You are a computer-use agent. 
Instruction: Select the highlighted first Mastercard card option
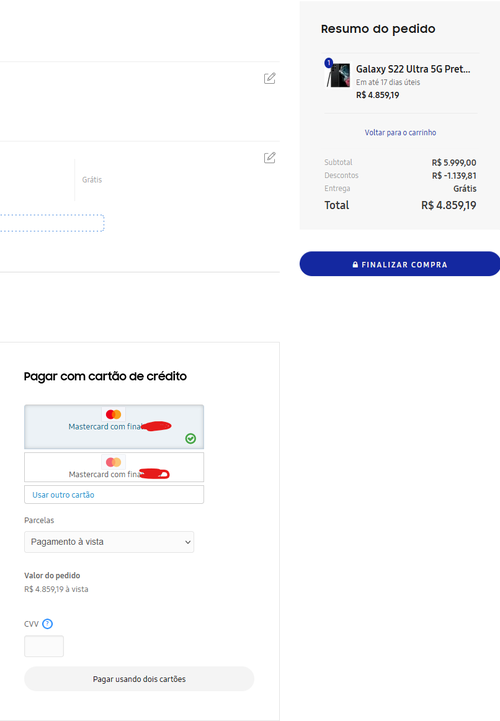click(114, 427)
